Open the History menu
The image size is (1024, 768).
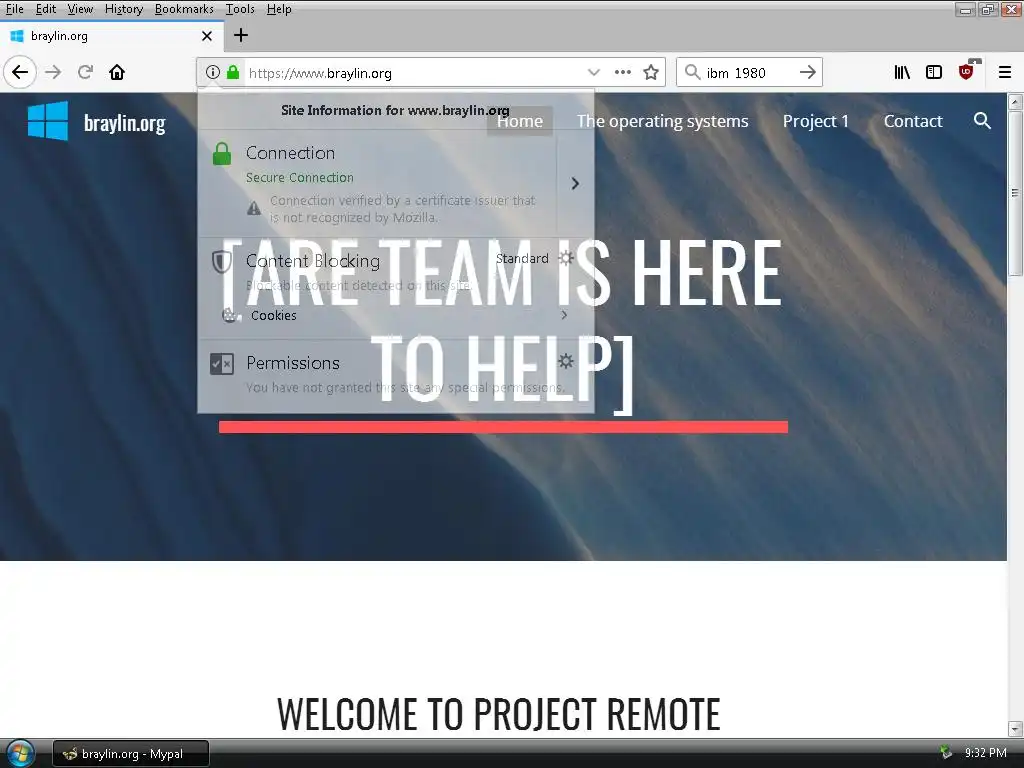(123, 9)
